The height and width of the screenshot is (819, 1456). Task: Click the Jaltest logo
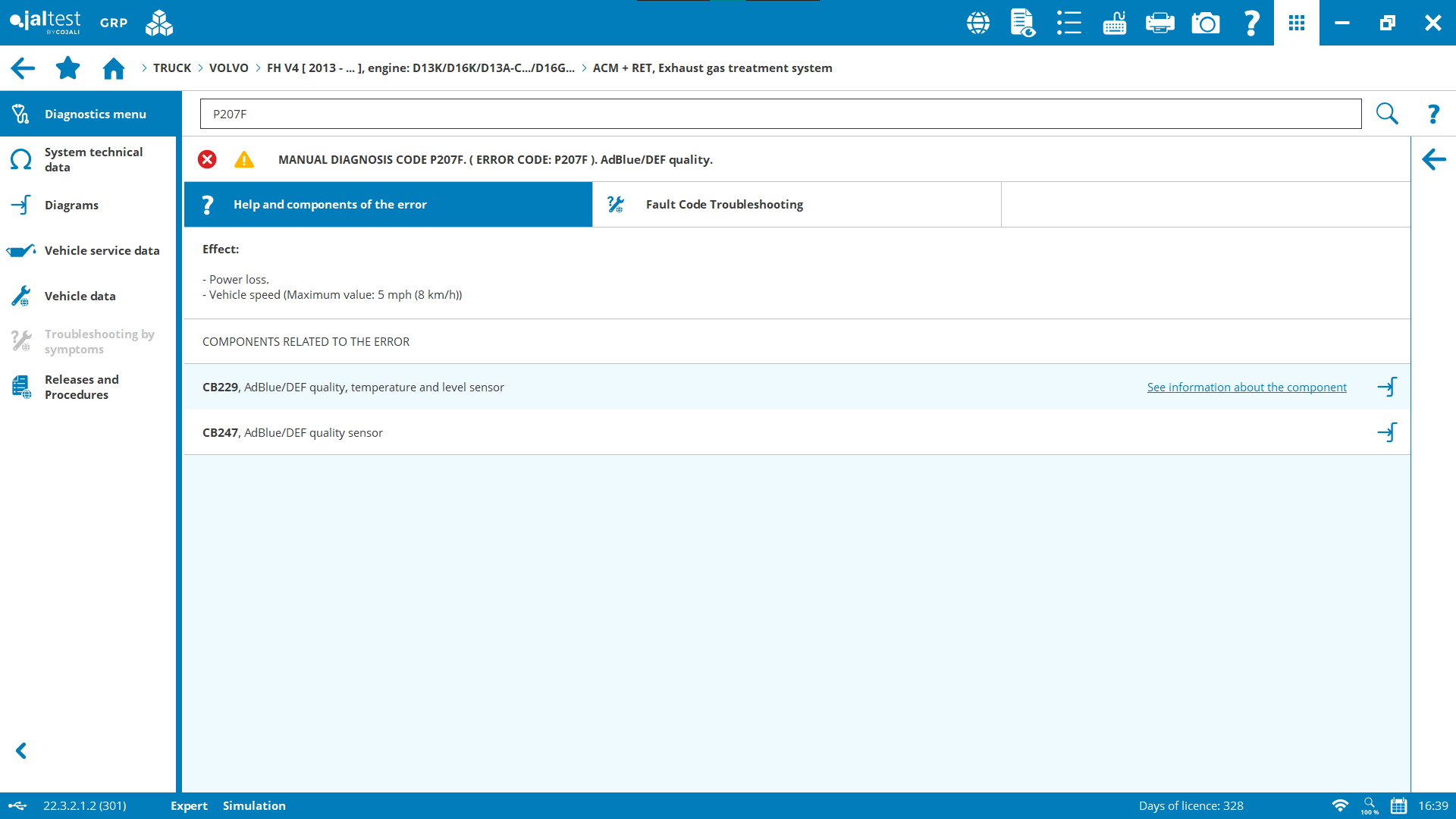[45, 22]
